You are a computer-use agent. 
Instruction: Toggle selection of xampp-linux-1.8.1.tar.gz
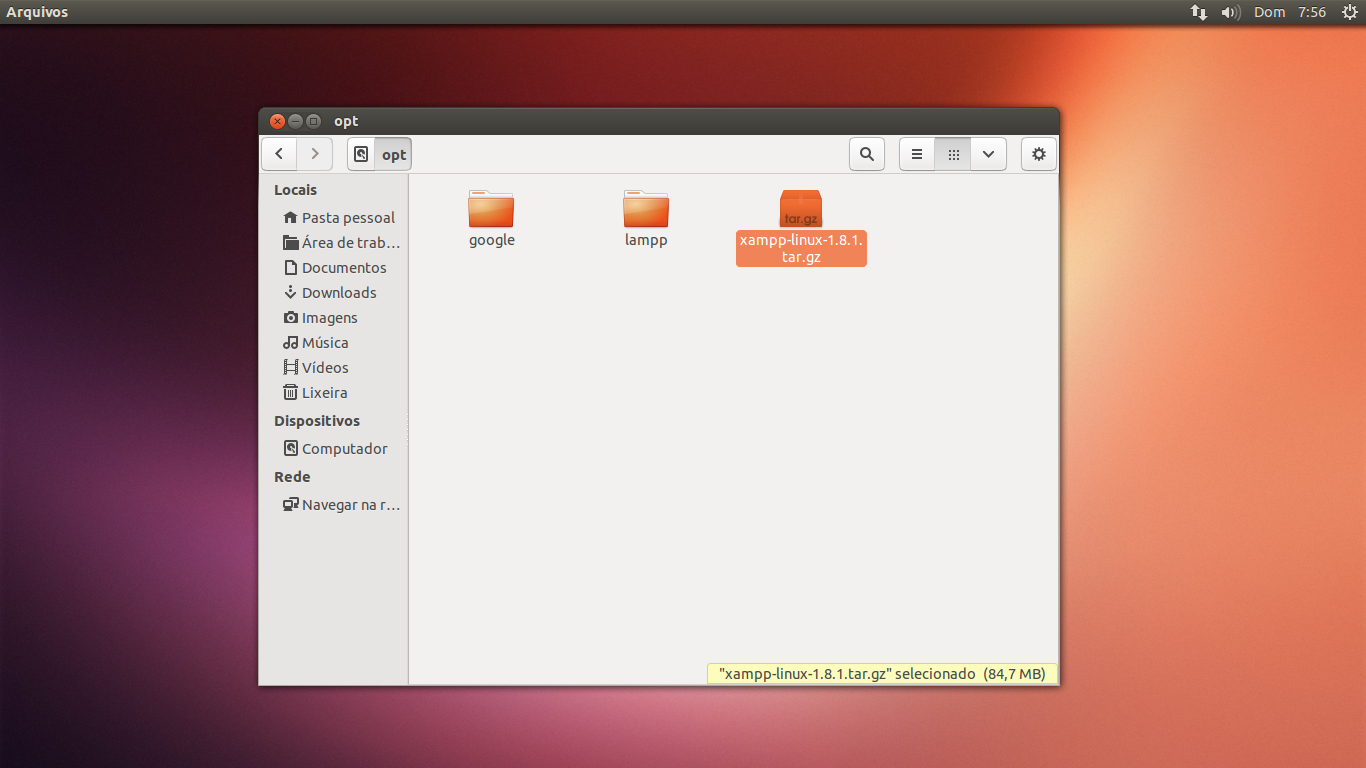(x=800, y=208)
